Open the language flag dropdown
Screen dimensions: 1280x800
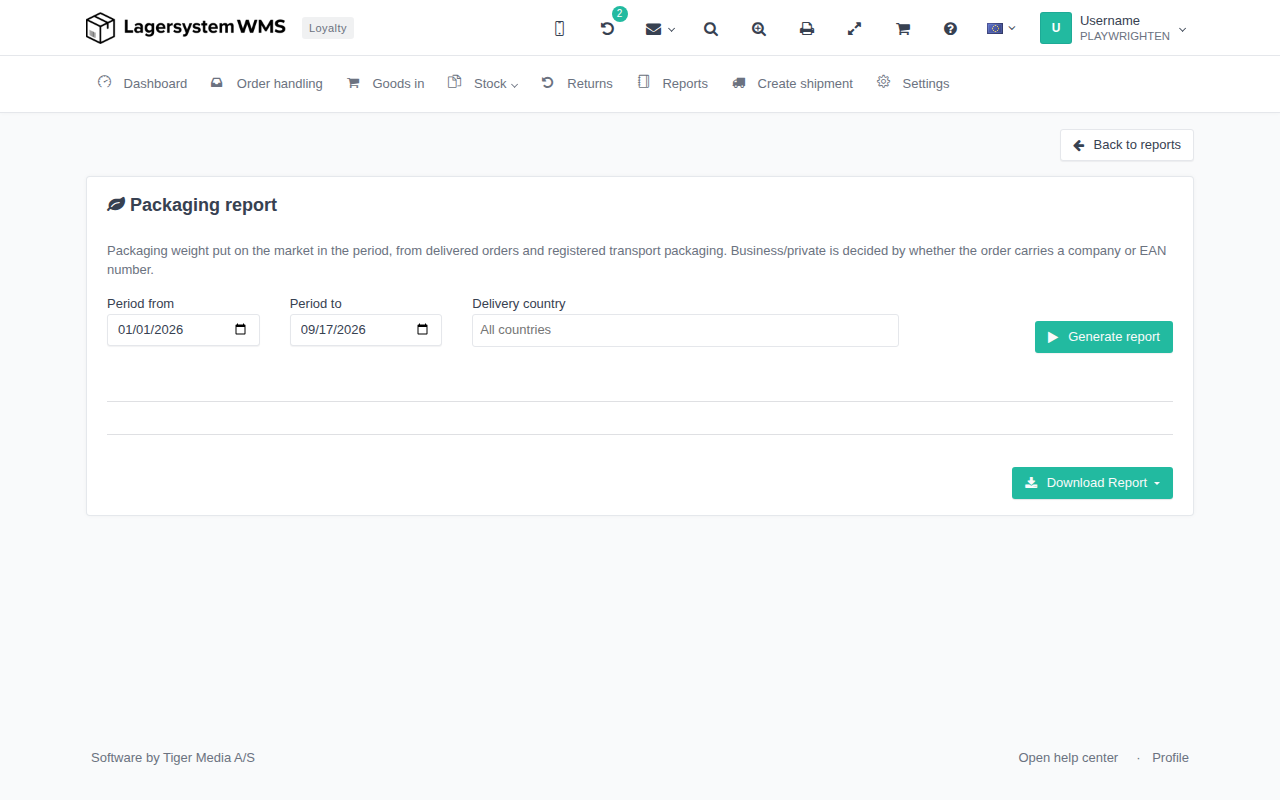pyautogui.click(x=1001, y=28)
